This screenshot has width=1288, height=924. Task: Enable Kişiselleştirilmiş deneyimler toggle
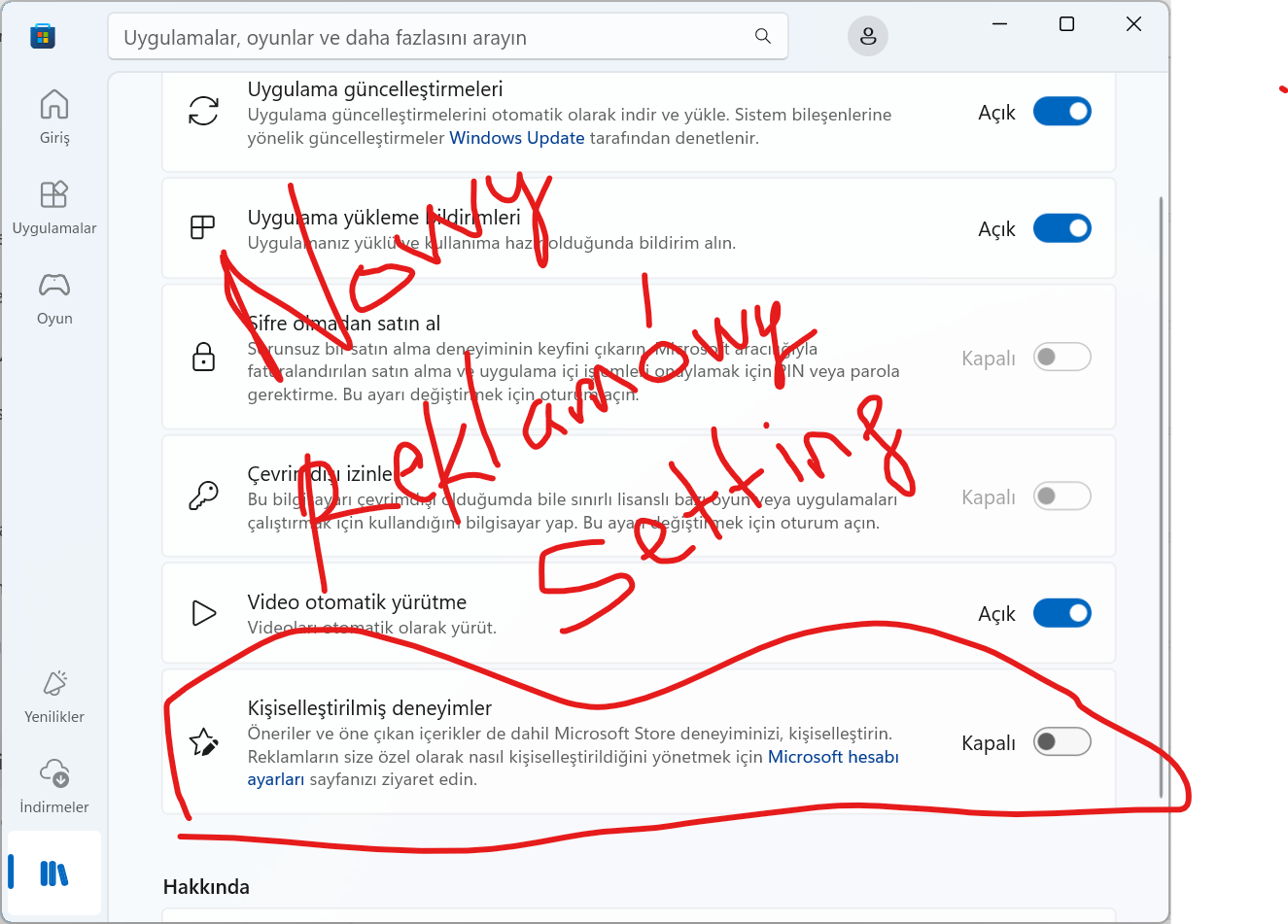(x=1062, y=742)
